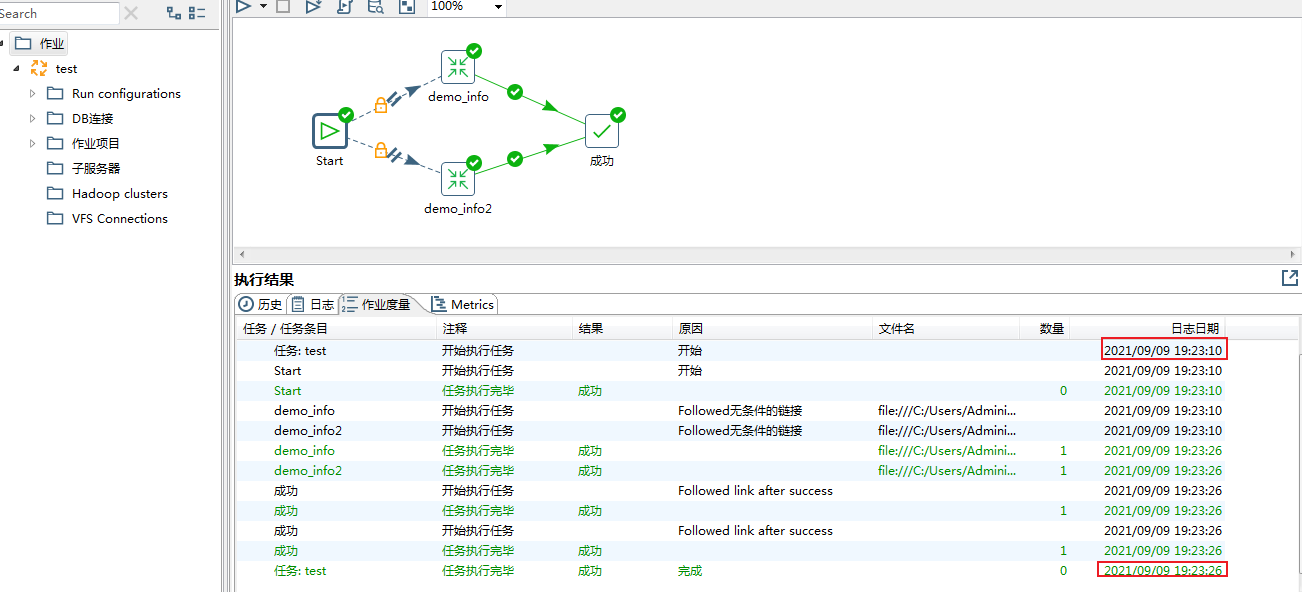This screenshot has height=592, width=1302.
Task: Select the demo_info job entry node
Action: [458, 67]
